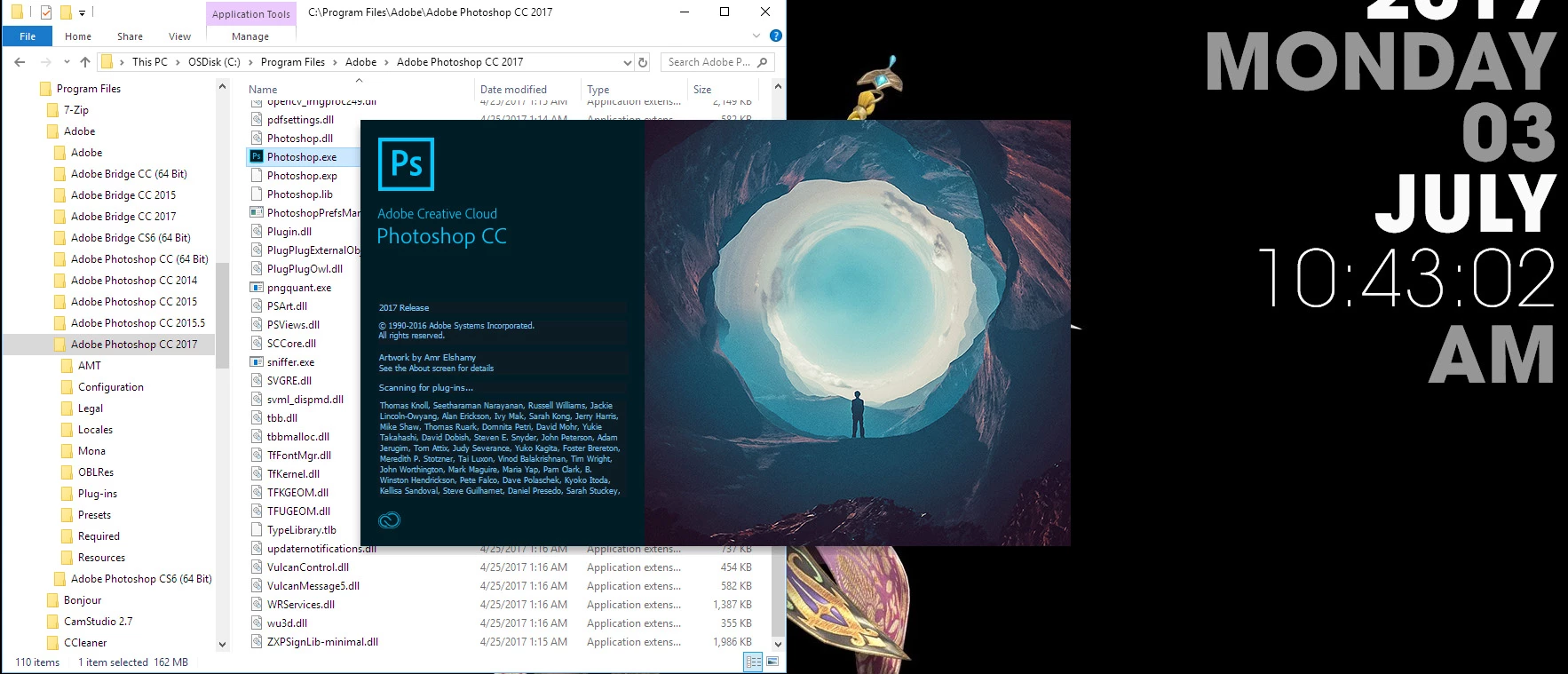
Task: Click the Forward navigation arrow
Action: (x=46, y=62)
